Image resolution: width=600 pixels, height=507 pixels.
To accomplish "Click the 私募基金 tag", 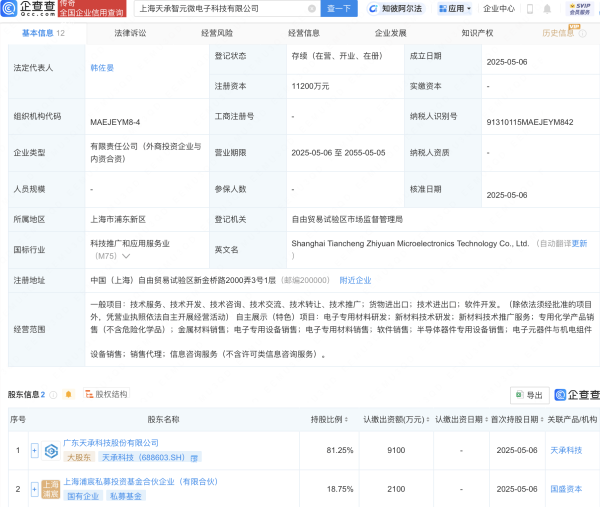I will (x=126, y=496).
